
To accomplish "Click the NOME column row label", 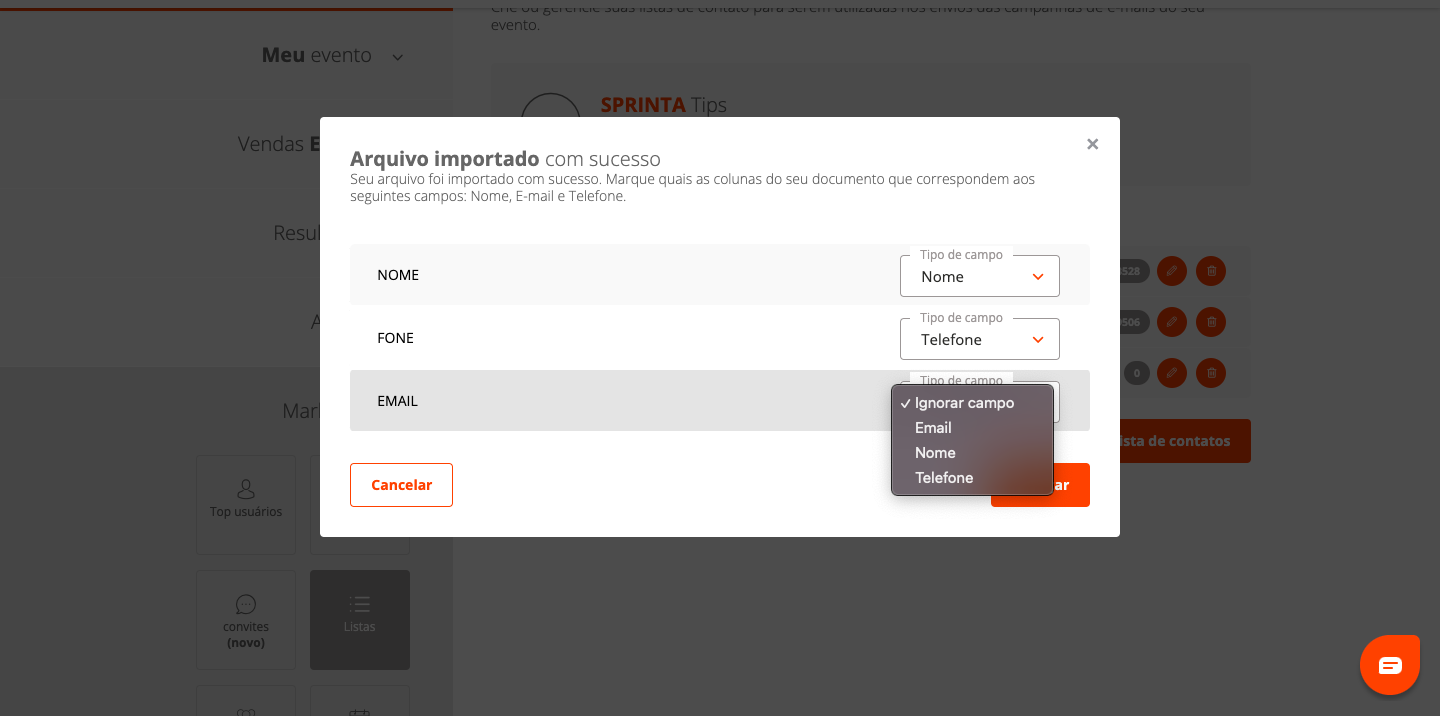I will coord(398,275).
